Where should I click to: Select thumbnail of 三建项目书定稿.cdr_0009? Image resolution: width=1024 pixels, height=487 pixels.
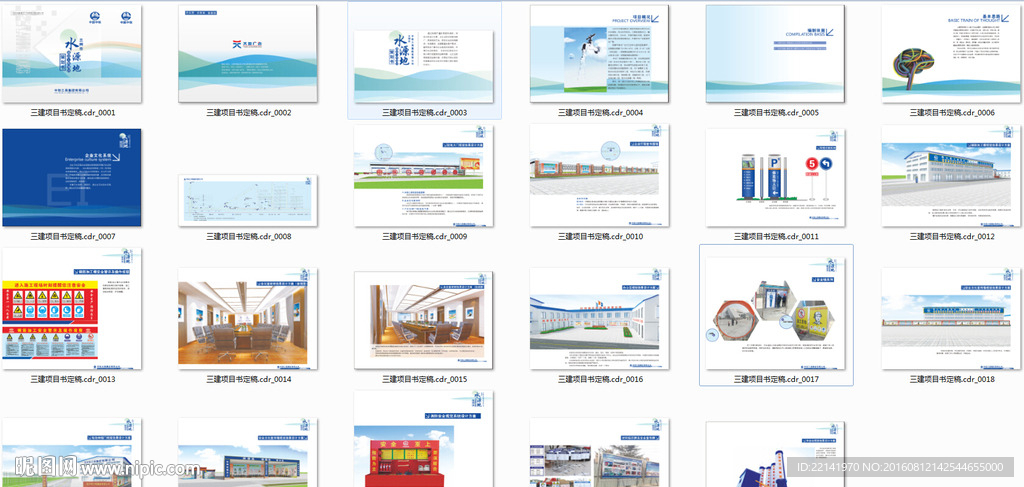pos(423,176)
